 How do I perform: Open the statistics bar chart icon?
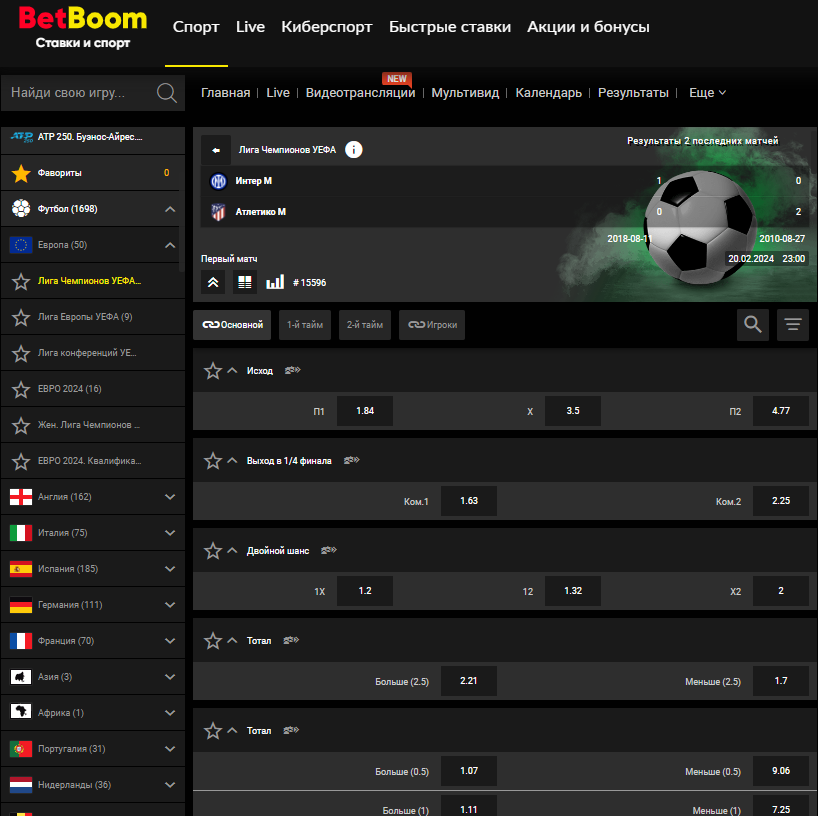pyautogui.click(x=275, y=282)
